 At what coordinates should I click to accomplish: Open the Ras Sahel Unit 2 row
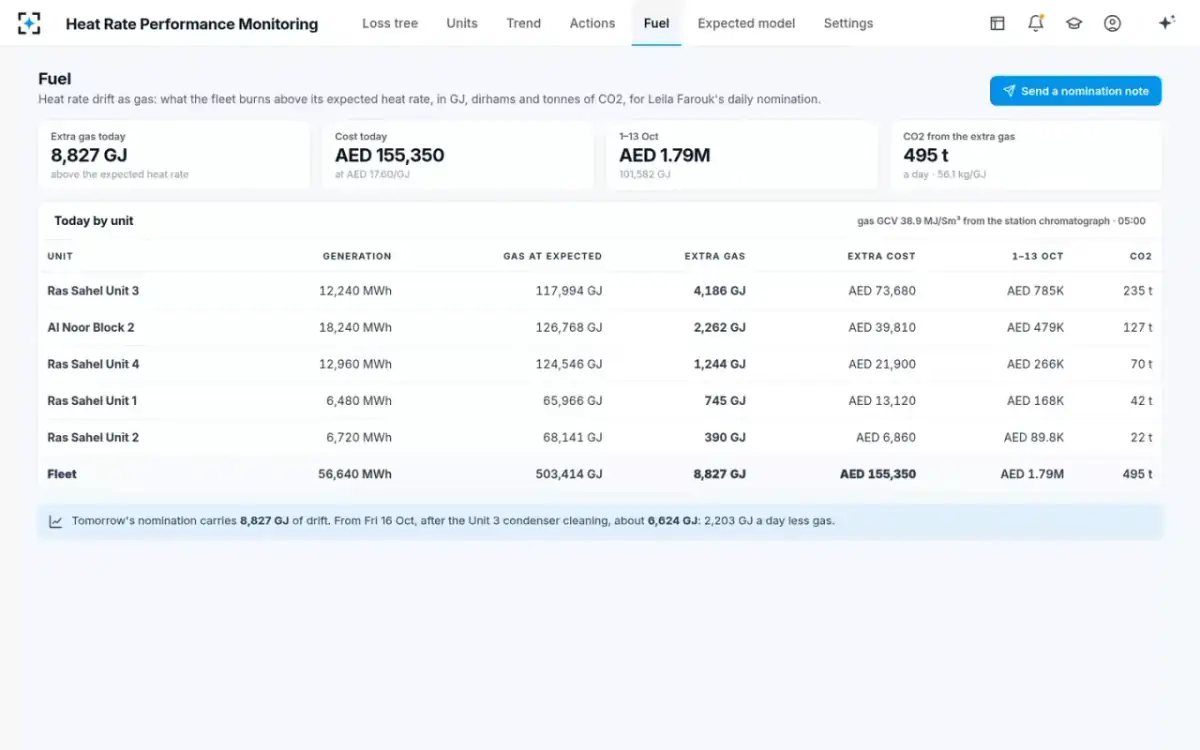click(600, 437)
